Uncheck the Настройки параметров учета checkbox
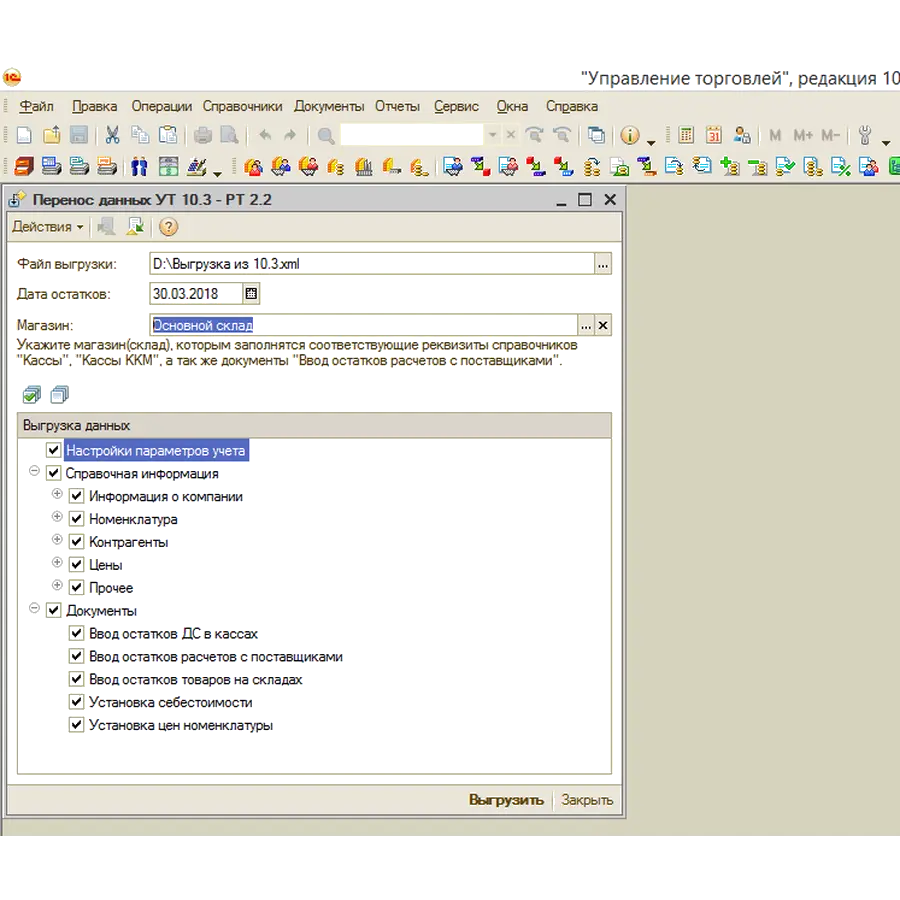Screen dimensions: 900x900 click(x=54, y=450)
